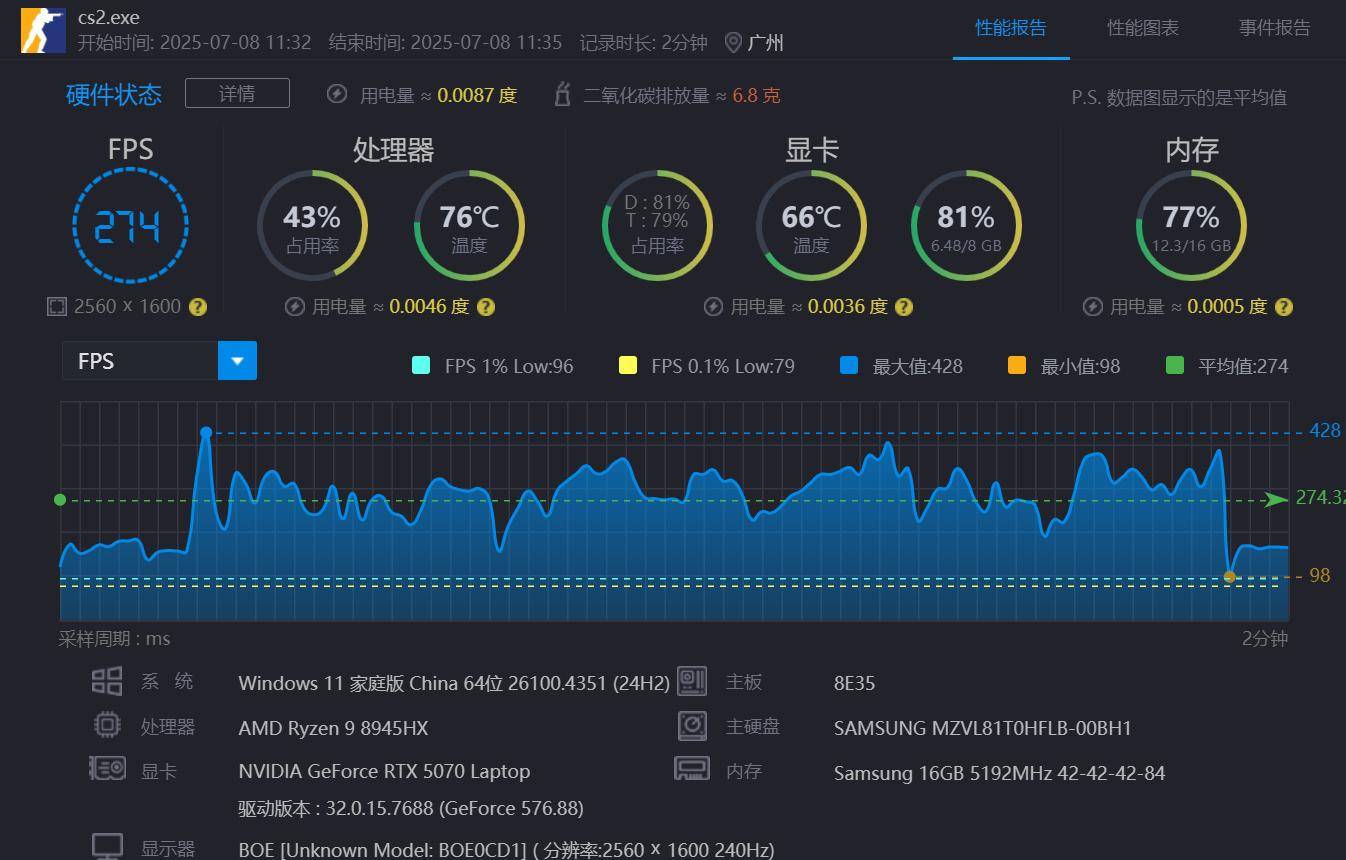Screen dimensions: 1346x860
Task: Switch to the 事件报告 tab
Action: point(1274,28)
